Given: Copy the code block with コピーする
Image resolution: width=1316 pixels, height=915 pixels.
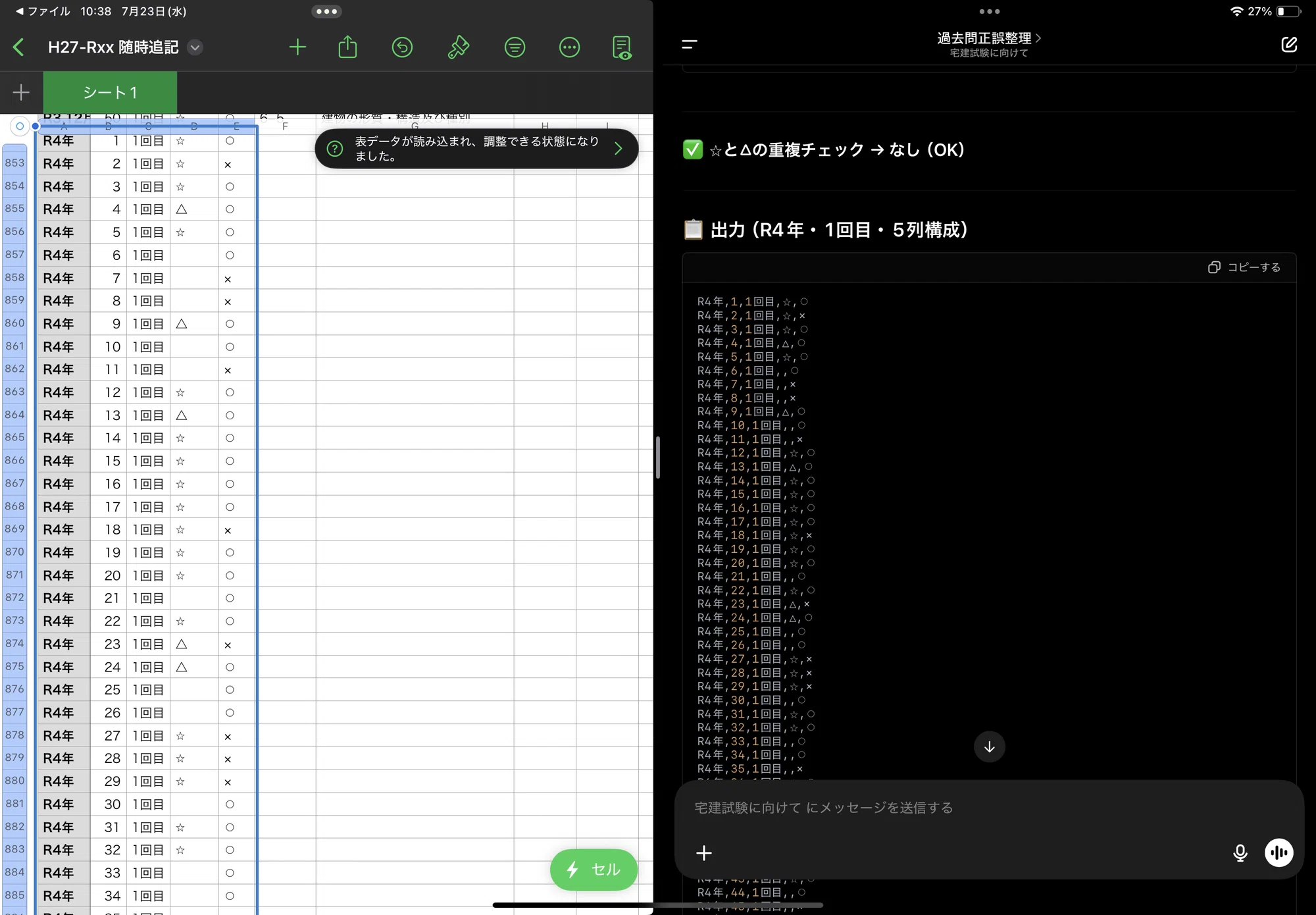Looking at the screenshot, I should 1244,267.
